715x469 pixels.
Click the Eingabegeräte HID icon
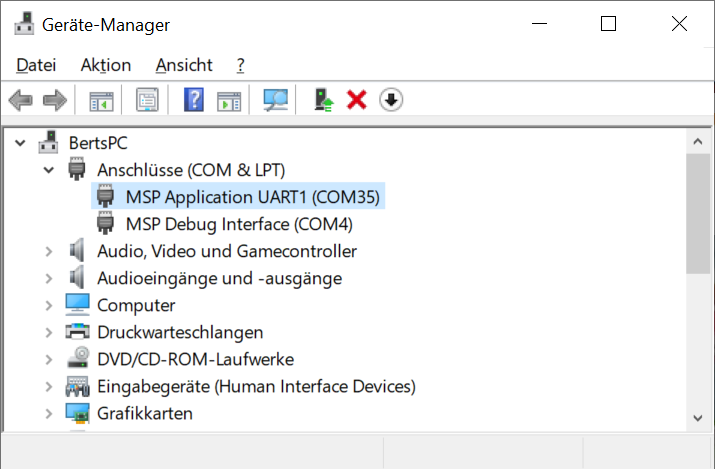(77, 386)
